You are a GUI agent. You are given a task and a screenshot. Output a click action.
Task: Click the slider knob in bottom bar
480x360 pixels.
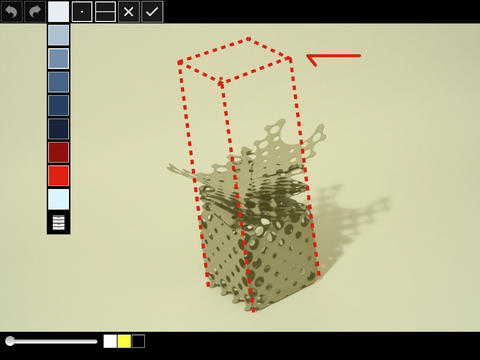coord(10,341)
